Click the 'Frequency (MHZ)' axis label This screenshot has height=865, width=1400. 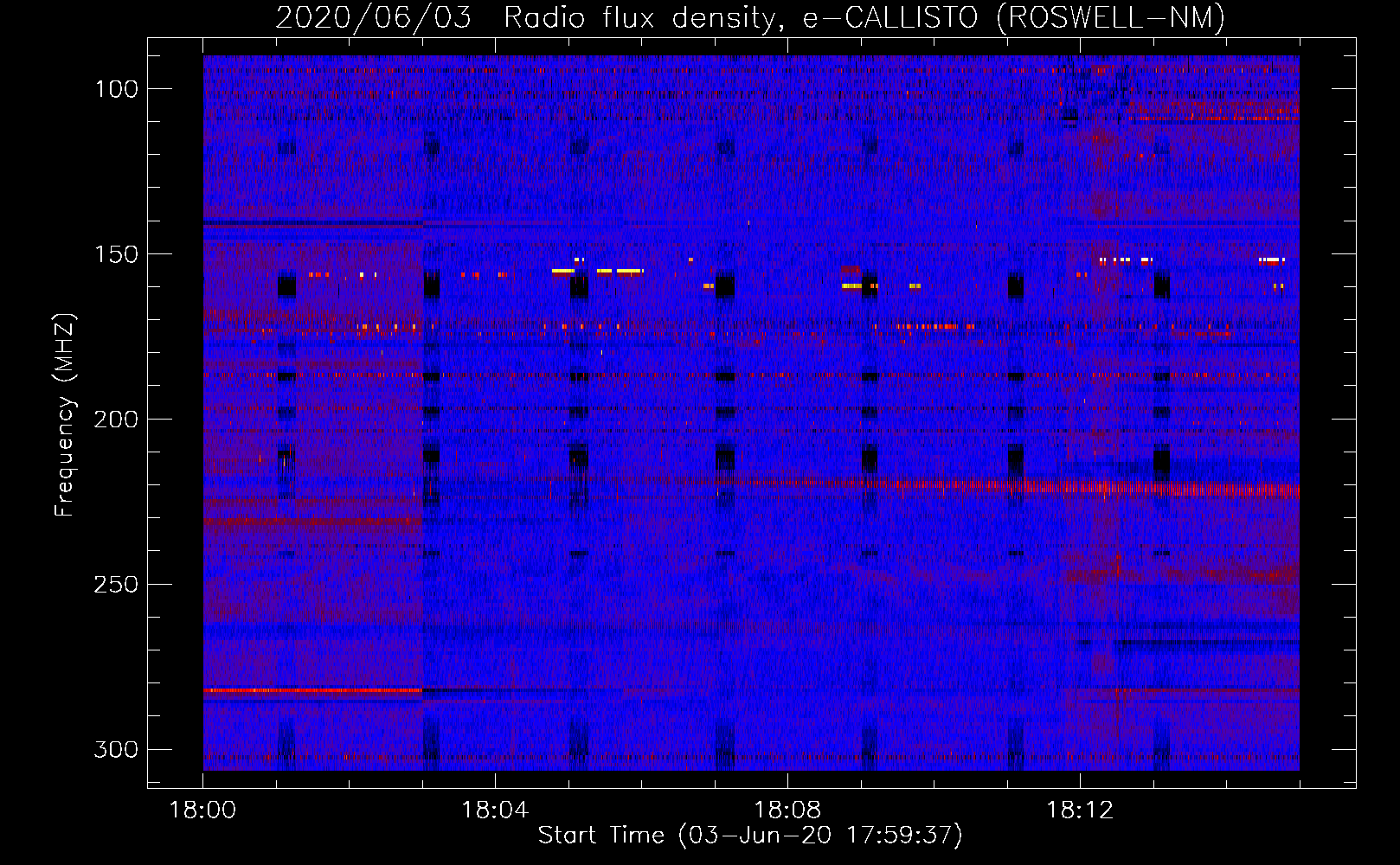(x=65, y=414)
